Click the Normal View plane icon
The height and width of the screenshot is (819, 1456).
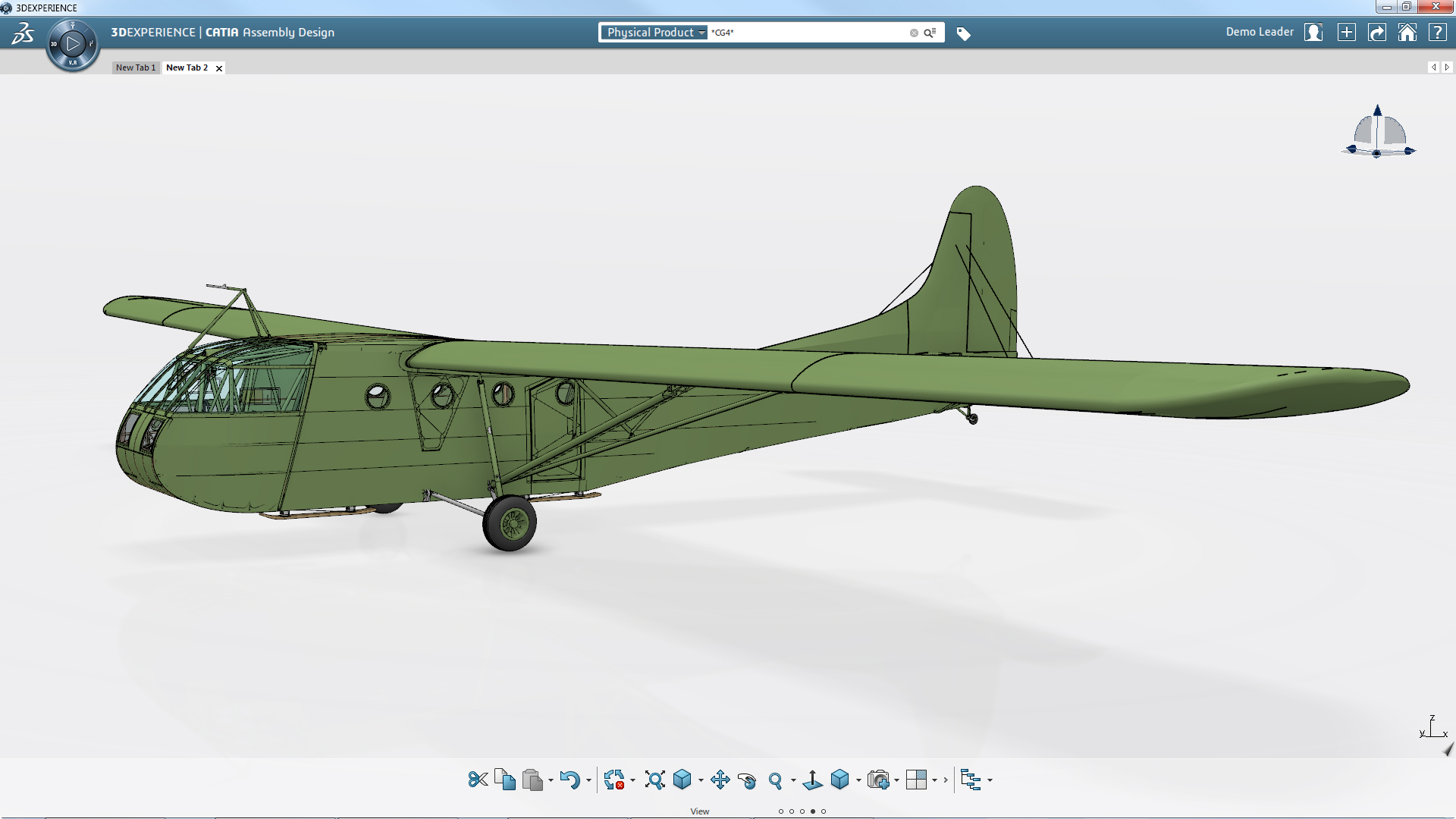coord(812,780)
